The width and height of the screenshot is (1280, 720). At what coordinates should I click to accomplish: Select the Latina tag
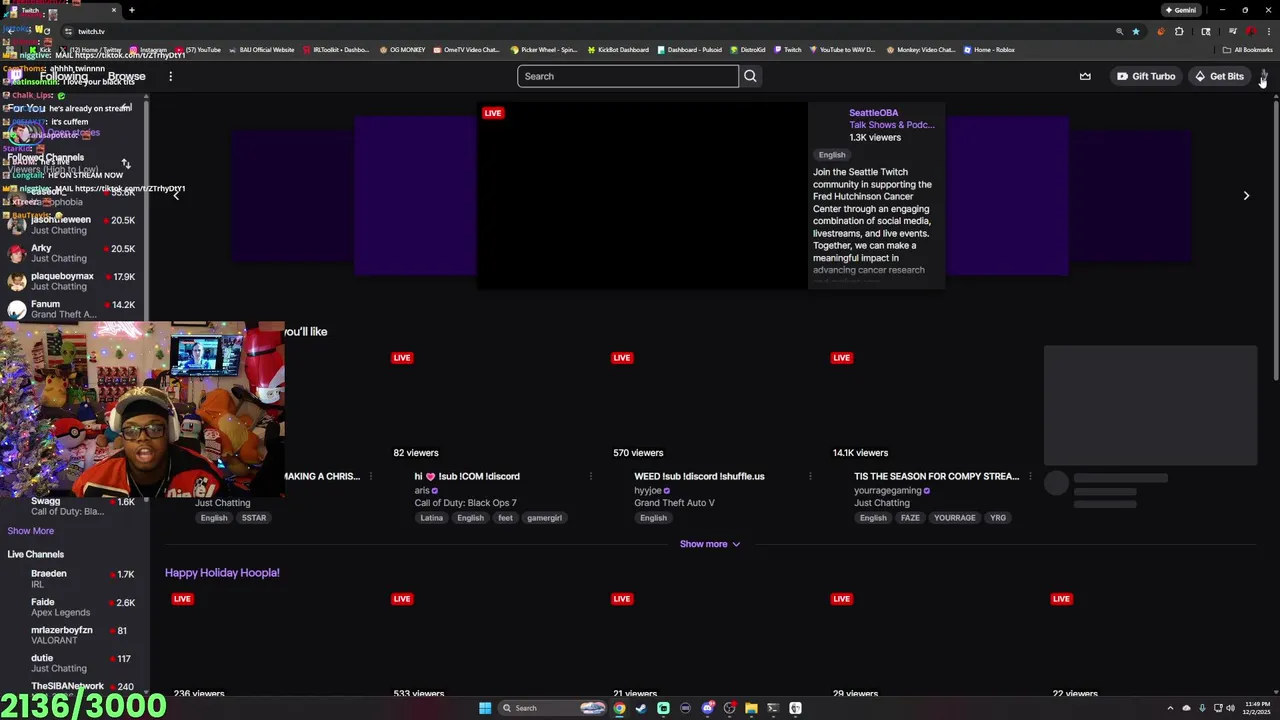point(431,518)
